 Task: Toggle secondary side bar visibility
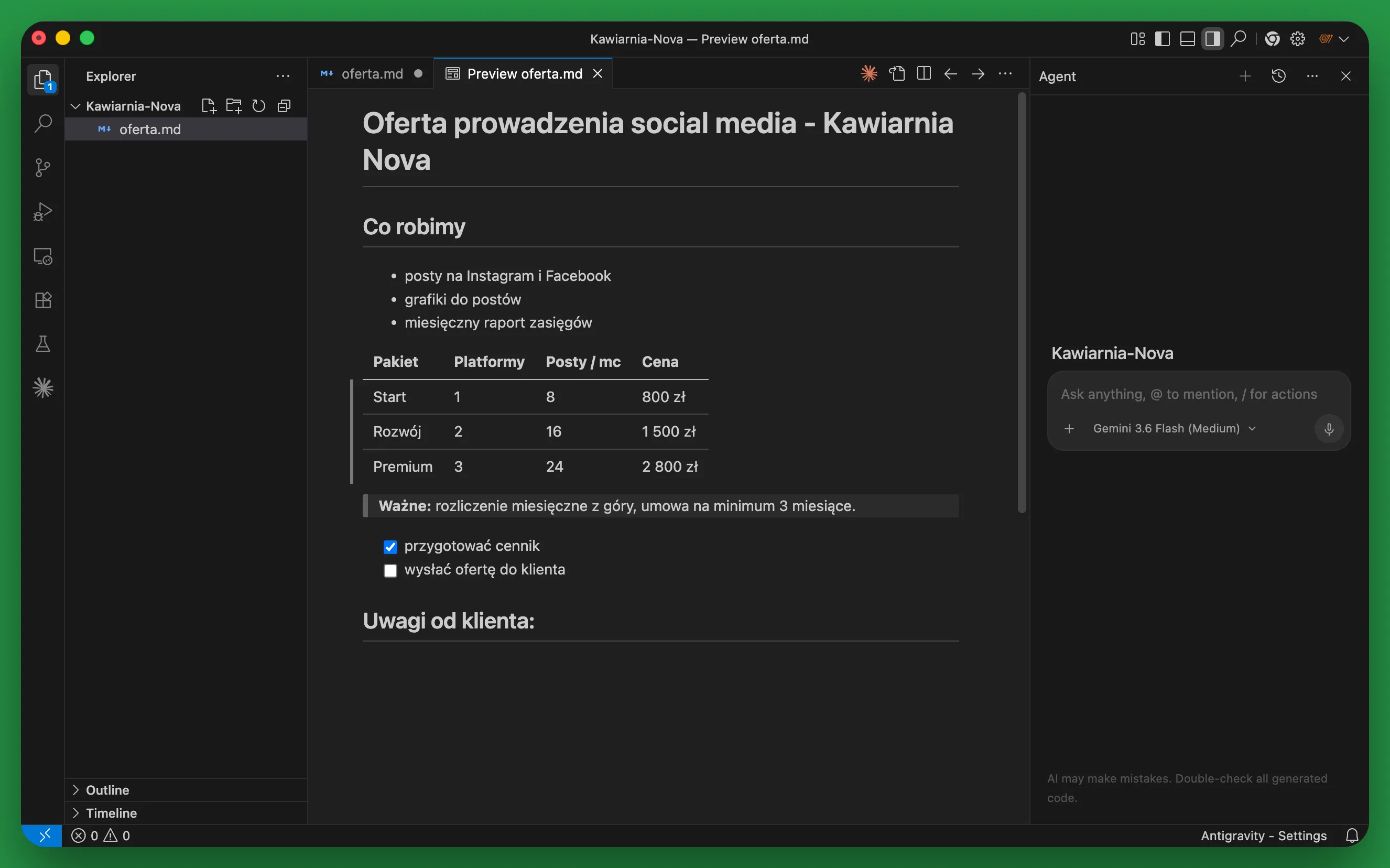pyautogui.click(x=1213, y=38)
